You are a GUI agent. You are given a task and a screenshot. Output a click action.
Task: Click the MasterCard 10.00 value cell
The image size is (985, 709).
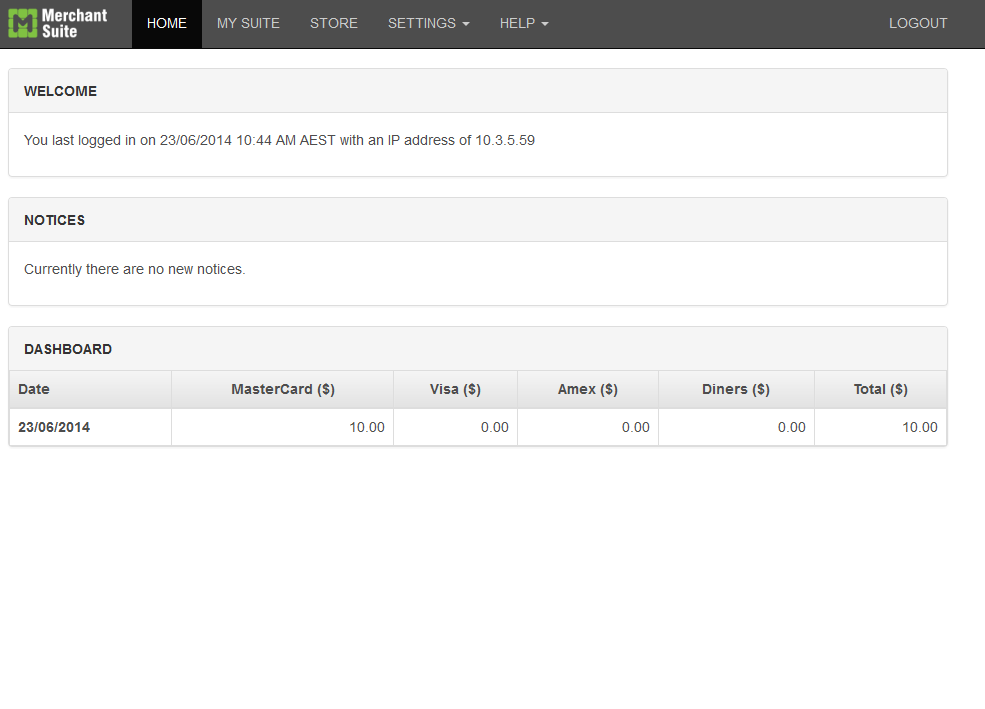[283, 427]
